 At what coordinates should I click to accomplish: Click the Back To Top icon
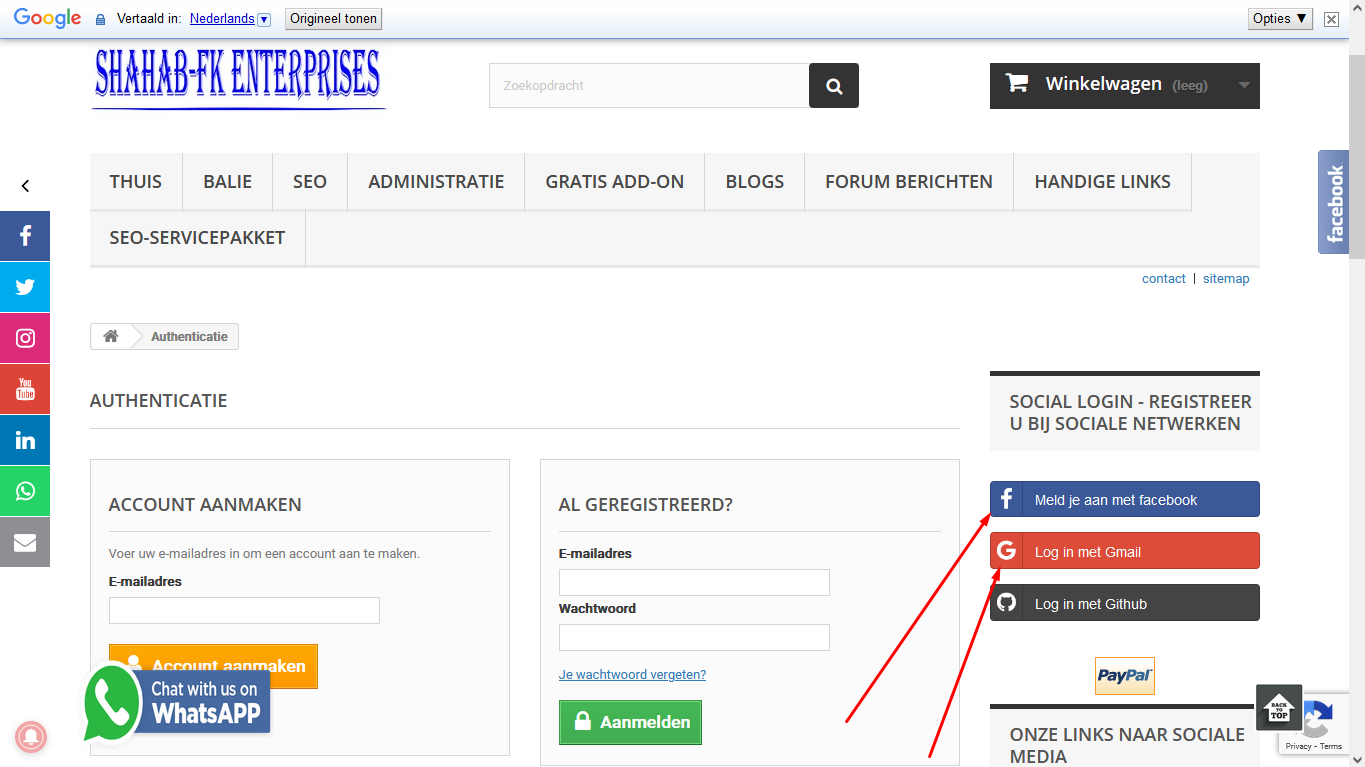pos(1280,708)
